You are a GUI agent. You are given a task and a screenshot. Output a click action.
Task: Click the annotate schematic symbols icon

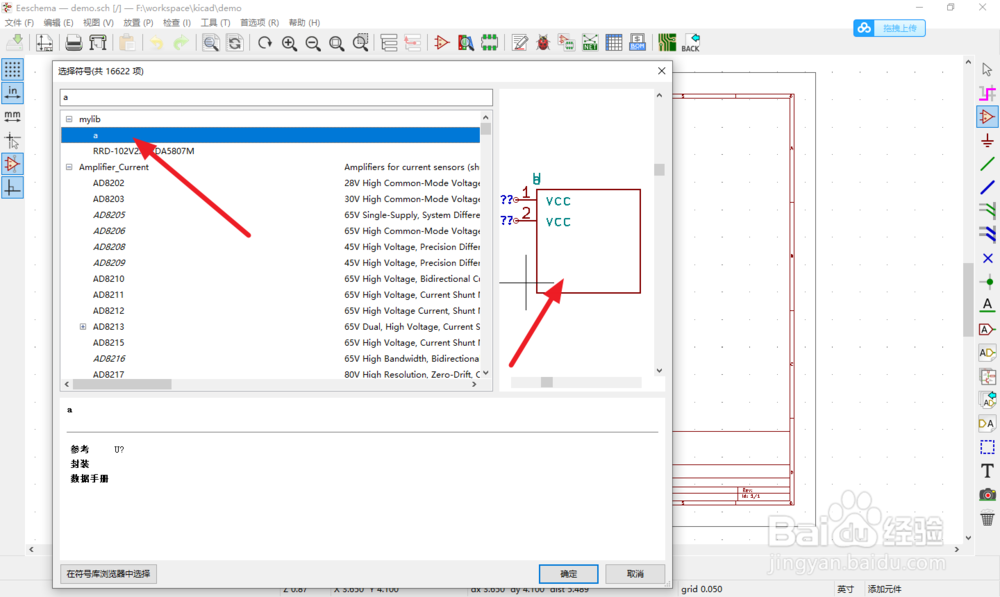(520, 43)
